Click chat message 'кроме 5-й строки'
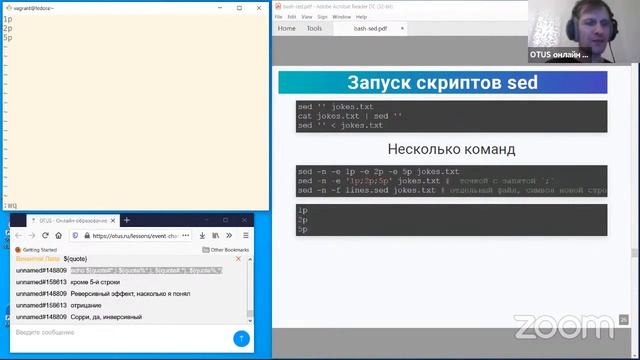640x360 pixels. coord(95,282)
